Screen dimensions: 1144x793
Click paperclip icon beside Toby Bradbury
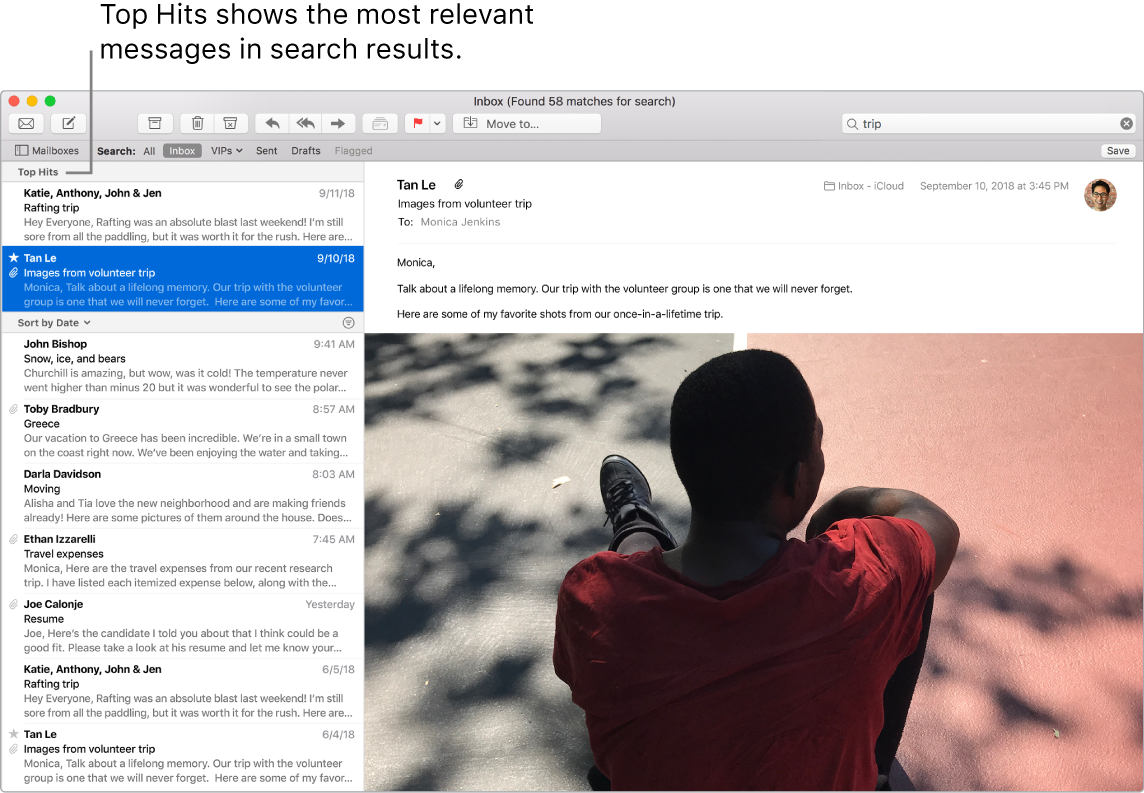[13, 409]
